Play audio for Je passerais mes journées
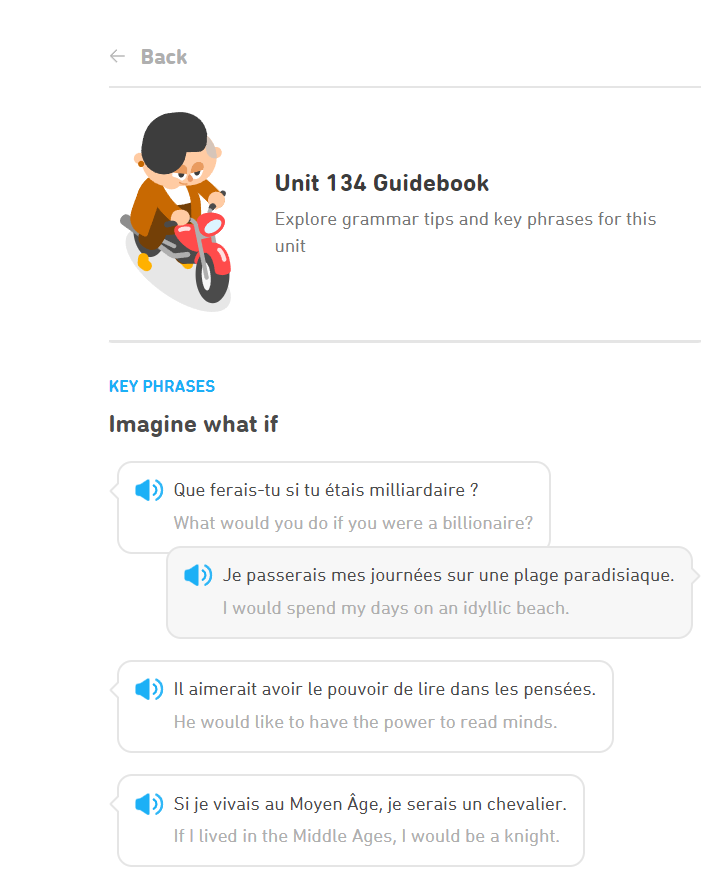The width and height of the screenshot is (722, 878). click(x=198, y=575)
